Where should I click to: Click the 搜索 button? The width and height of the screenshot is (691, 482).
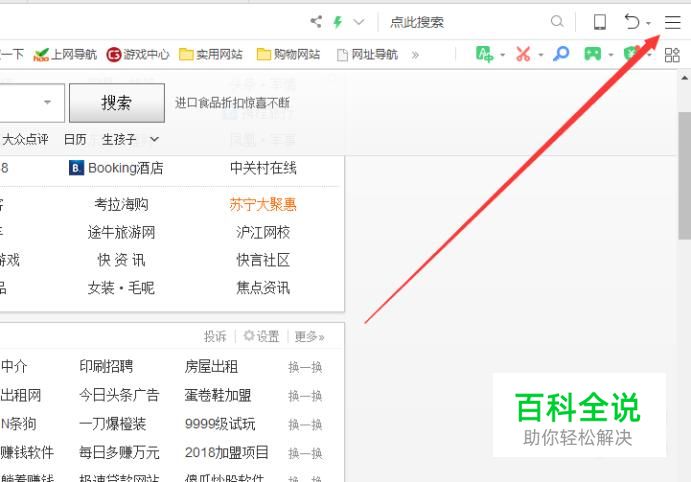pyautogui.click(x=117, y=103)
